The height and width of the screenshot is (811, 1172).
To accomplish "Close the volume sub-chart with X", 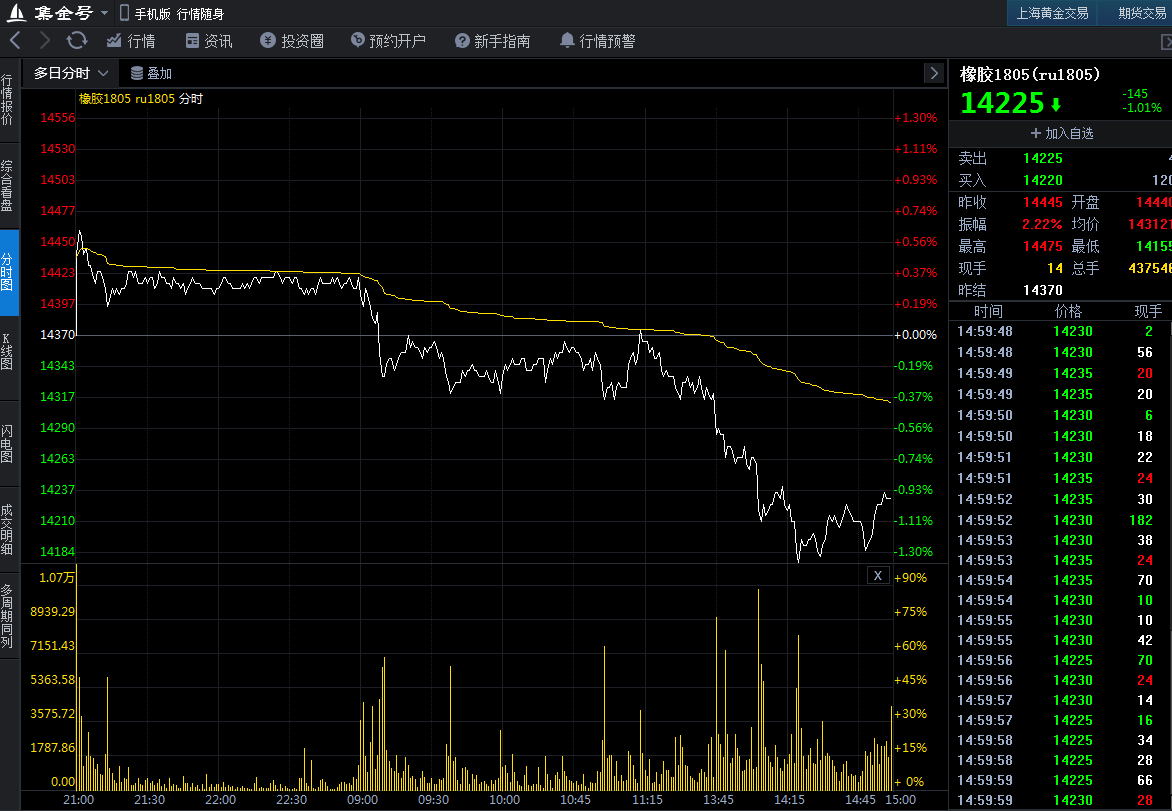I will (x=878, y=575).
